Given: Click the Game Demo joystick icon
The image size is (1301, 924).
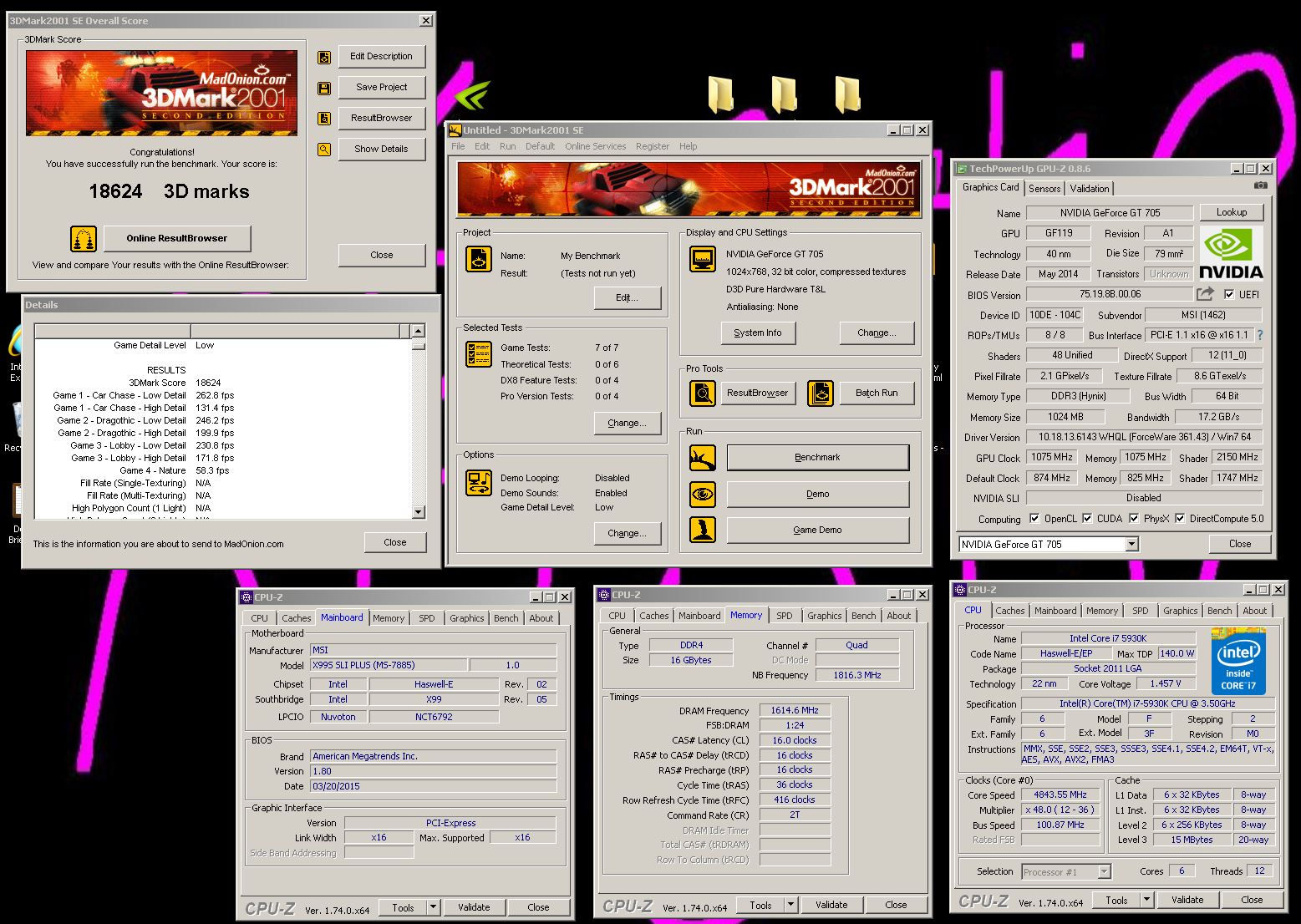Looking at the screenshot, I should [x=703, y=530].
